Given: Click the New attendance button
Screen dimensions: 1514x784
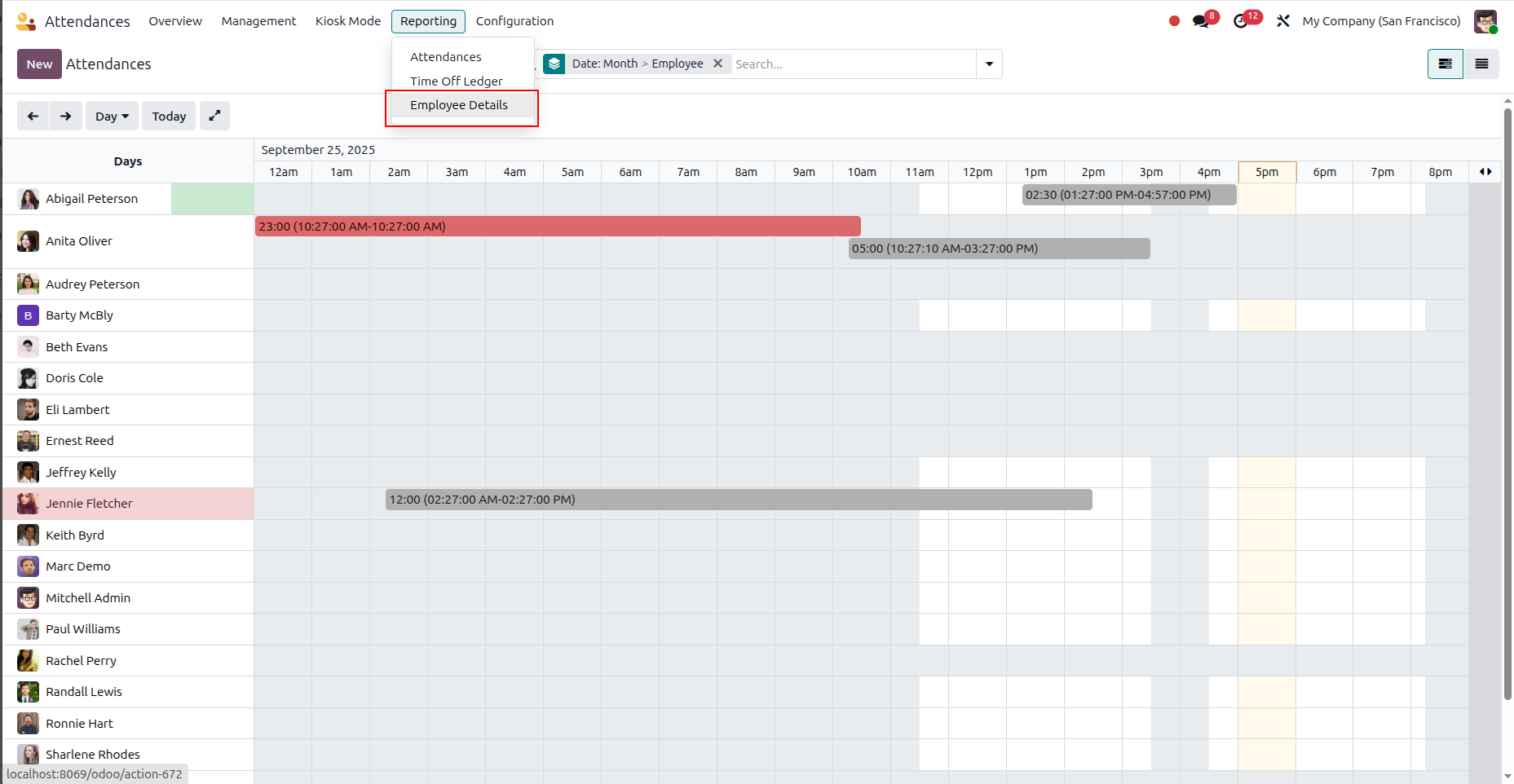Looking at the screenshot, I should [39, 64].
